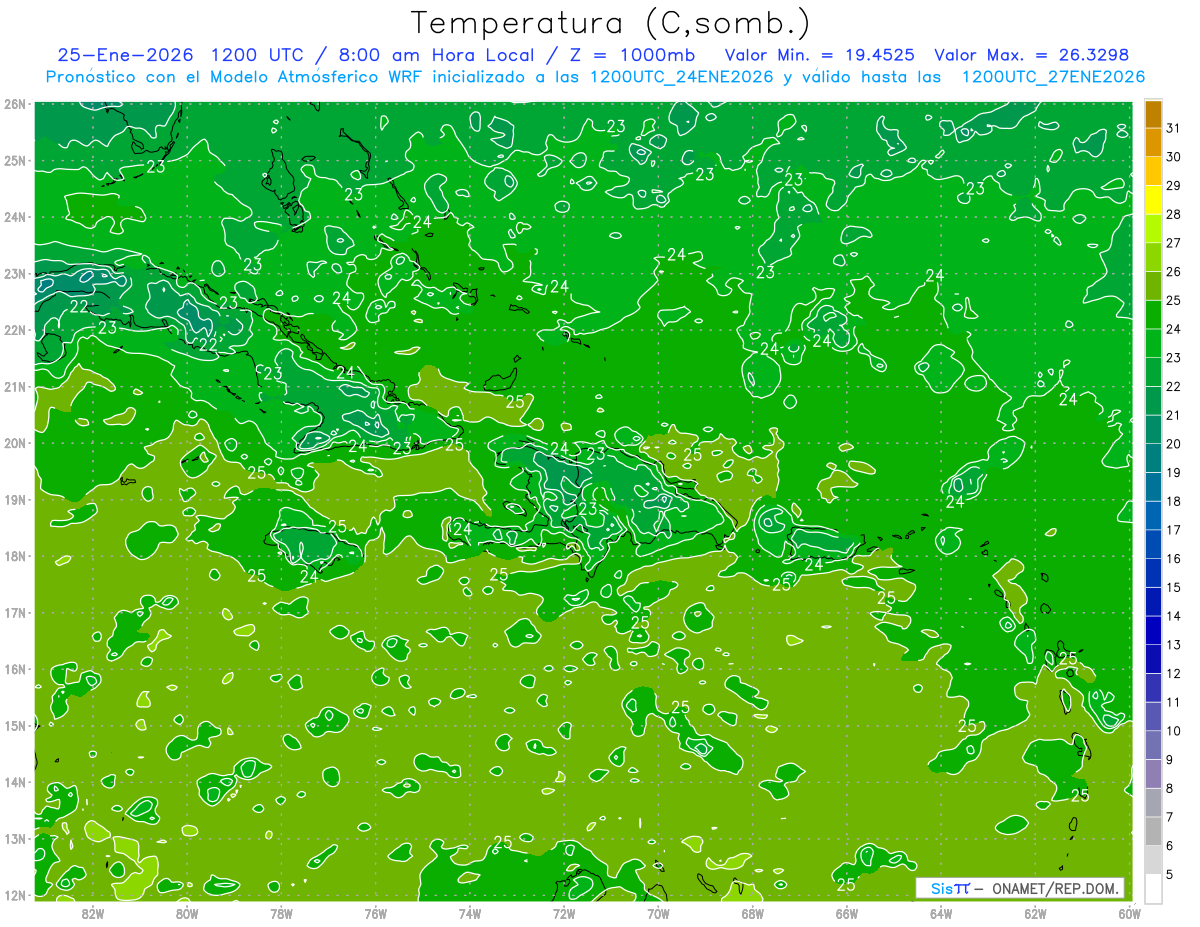
Task: Click the 15N latitude axis label
Action: pos(16,726)
